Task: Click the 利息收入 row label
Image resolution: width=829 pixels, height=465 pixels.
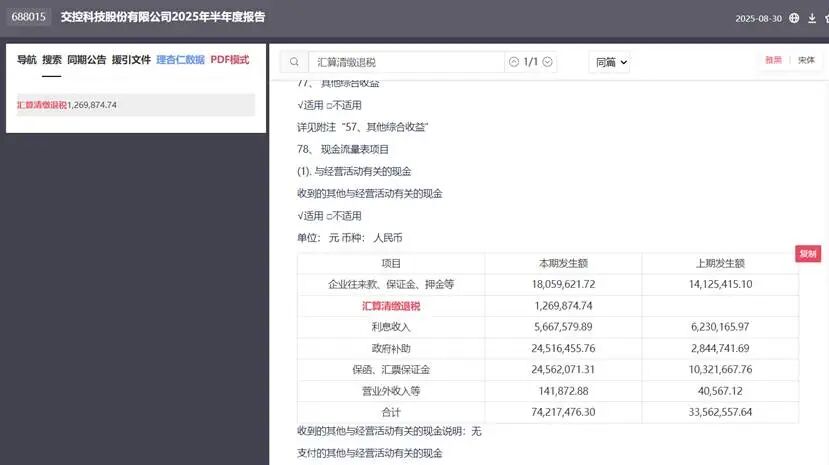Action: (391, 327)
